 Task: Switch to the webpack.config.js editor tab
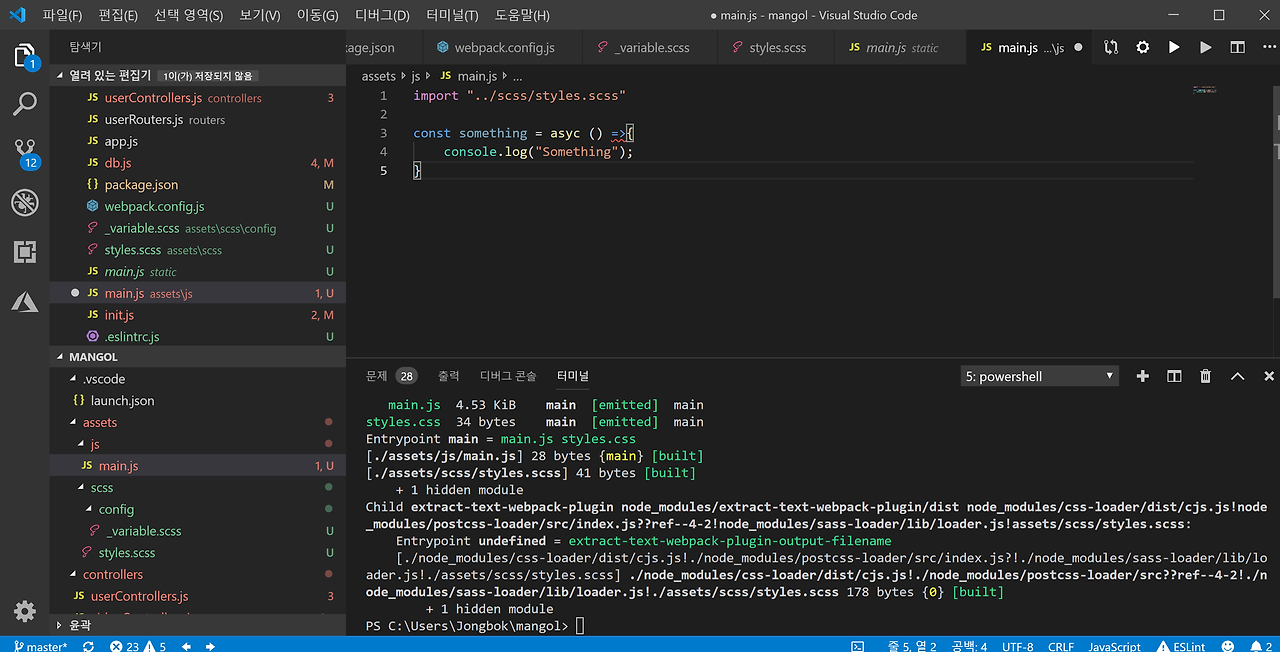pos(503,47)
